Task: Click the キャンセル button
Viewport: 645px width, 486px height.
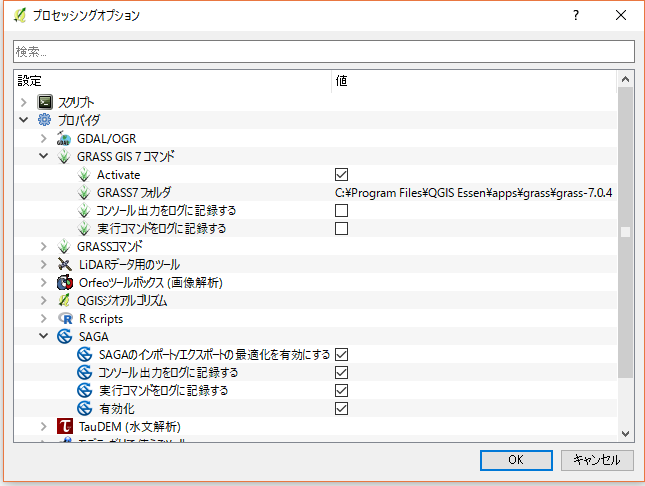Action: coord(597,460)
